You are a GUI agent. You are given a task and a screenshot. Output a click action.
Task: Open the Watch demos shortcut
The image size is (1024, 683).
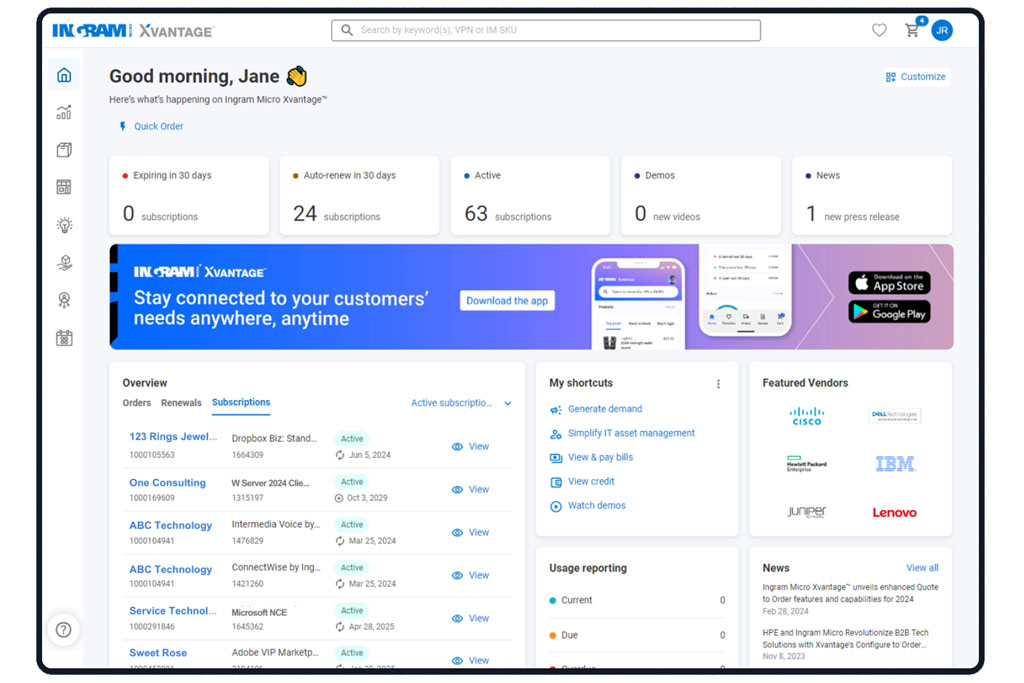coord(596,505)
